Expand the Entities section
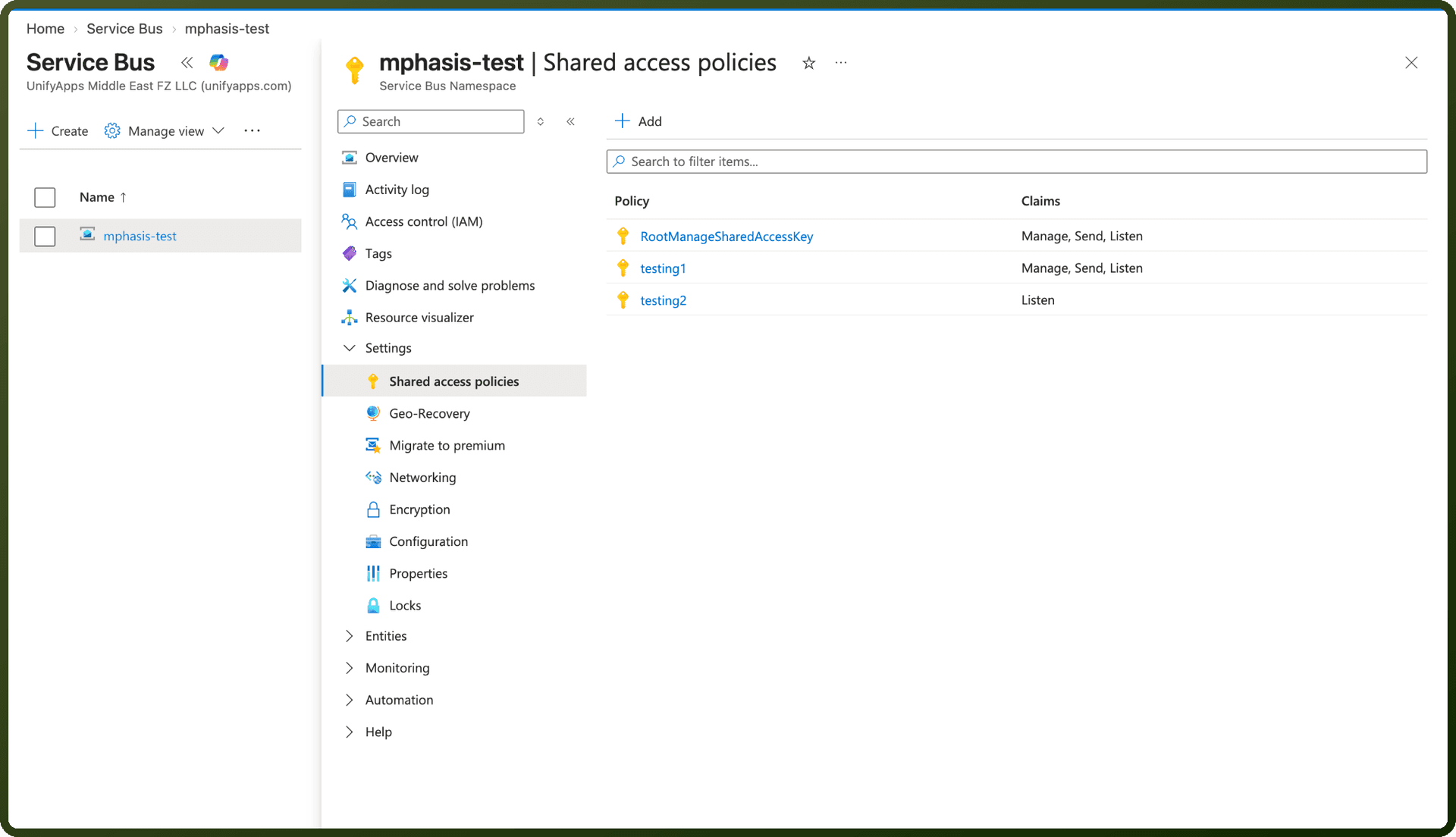This screenshot has width=1456, height=837. pos(350,636)
